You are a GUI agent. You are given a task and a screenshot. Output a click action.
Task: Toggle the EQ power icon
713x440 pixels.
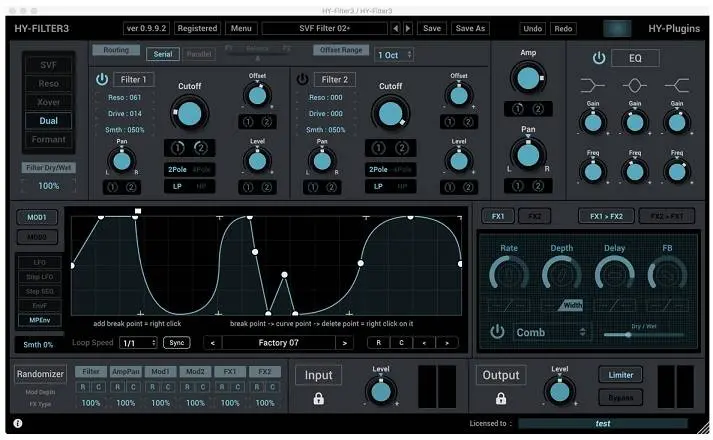[x=599, y=58]
